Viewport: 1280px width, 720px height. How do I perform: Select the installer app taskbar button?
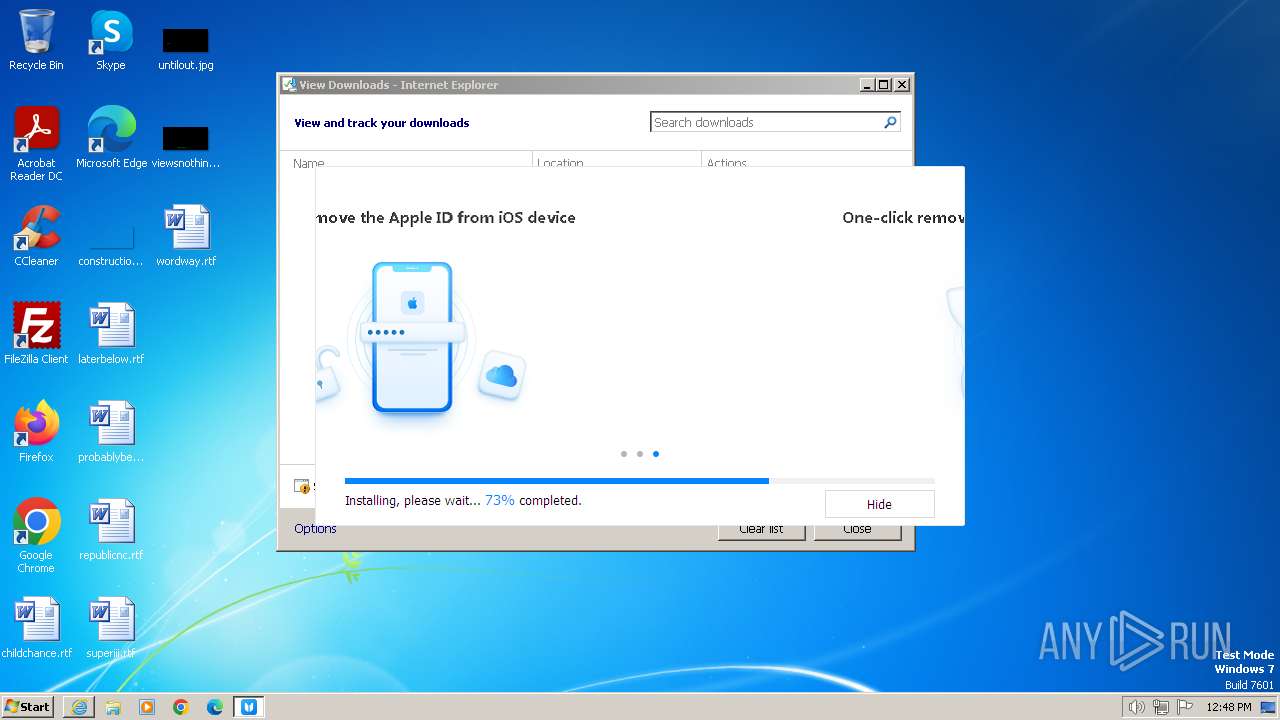click(249, 707)
